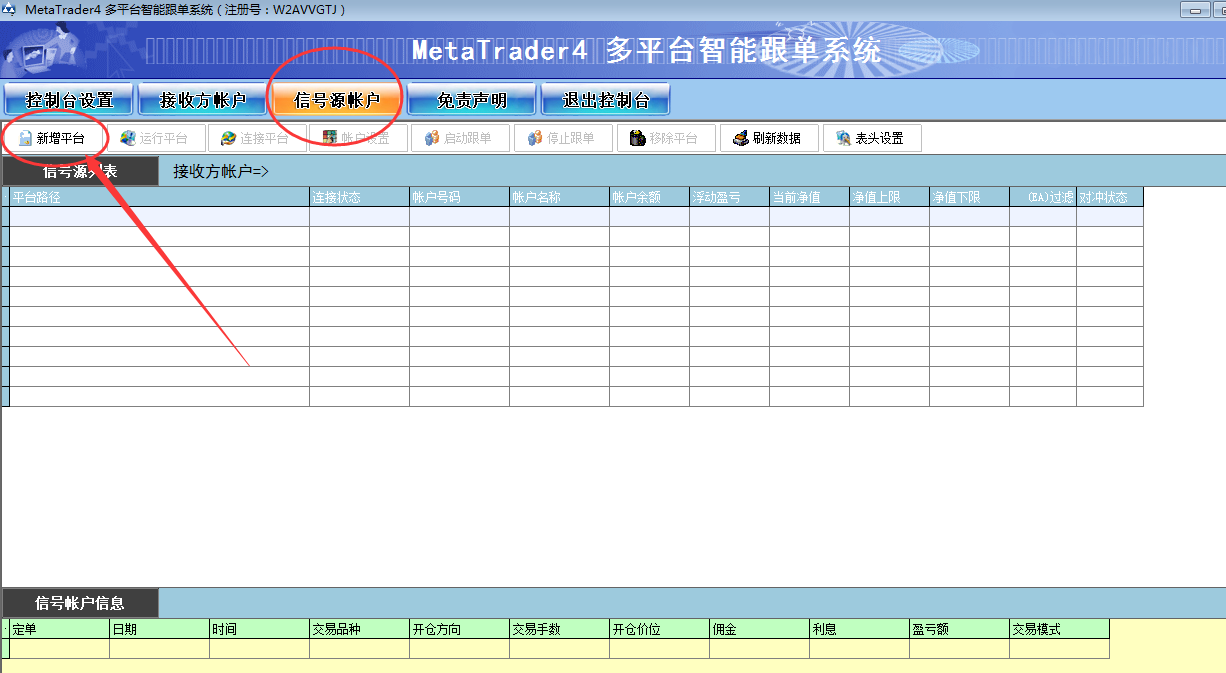Click the 运行平台 toolbar button

[x=155, y=138]
